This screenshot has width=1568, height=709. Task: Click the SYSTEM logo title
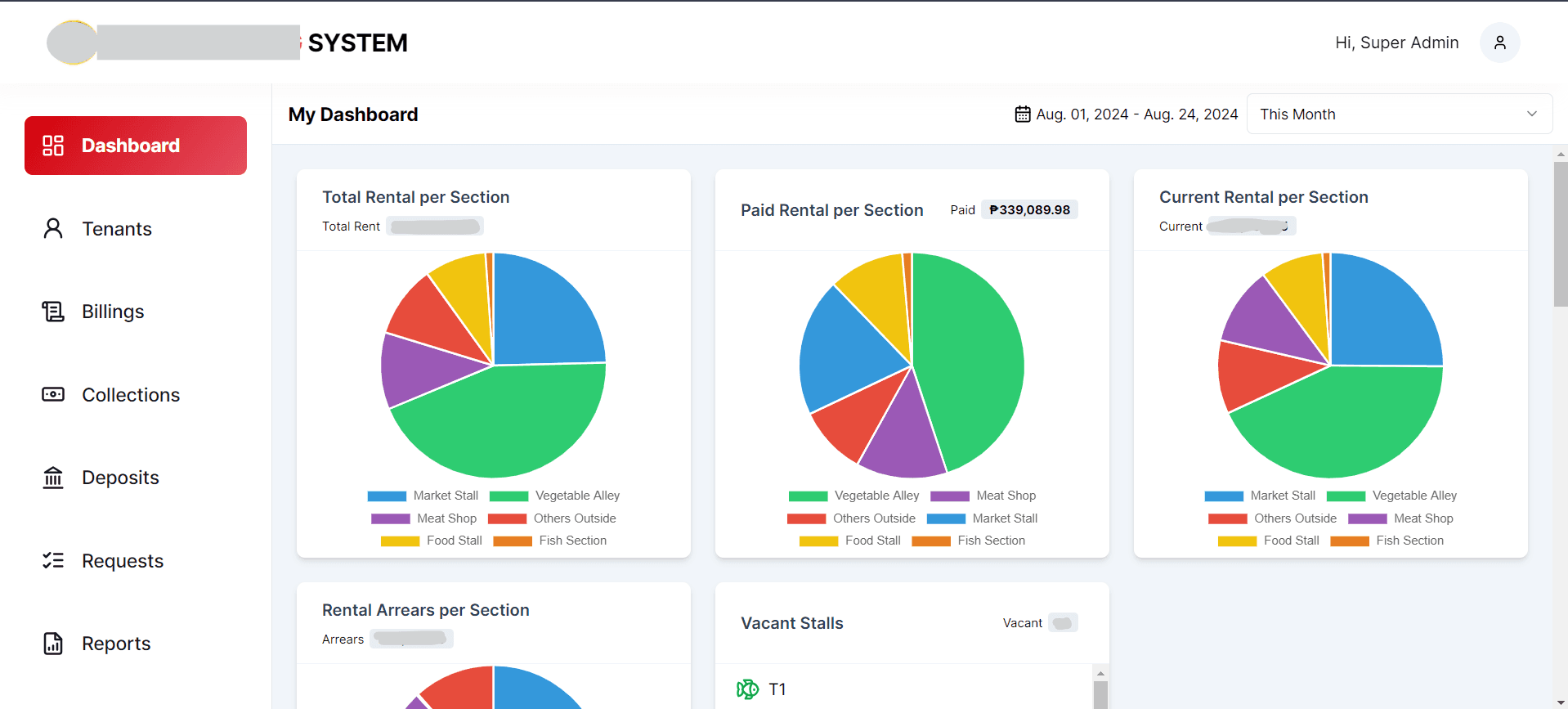pos(358,43)
